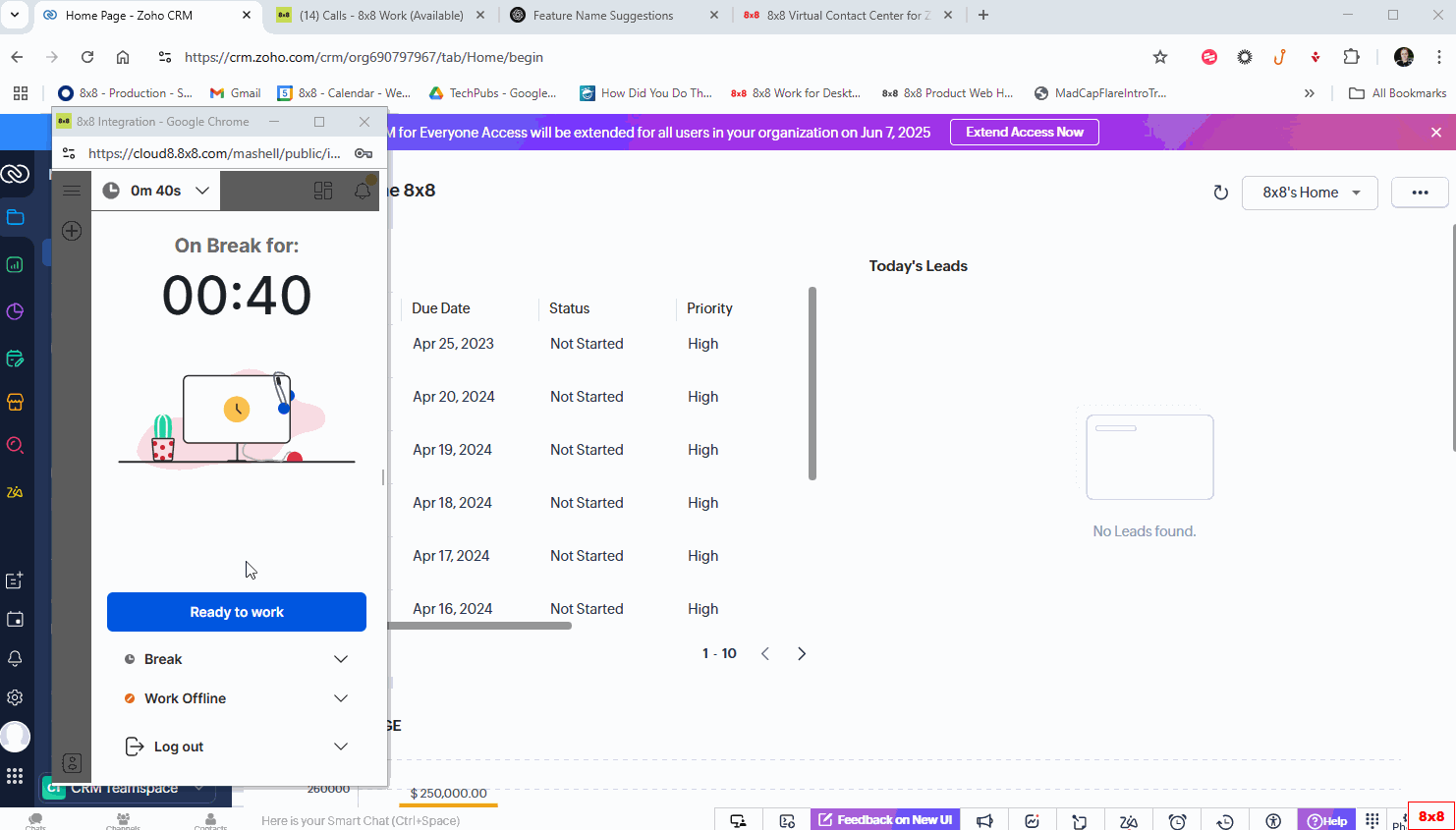Reload the Zoho CRM page
1456x830 pixels.
click(x=87, y=57)
